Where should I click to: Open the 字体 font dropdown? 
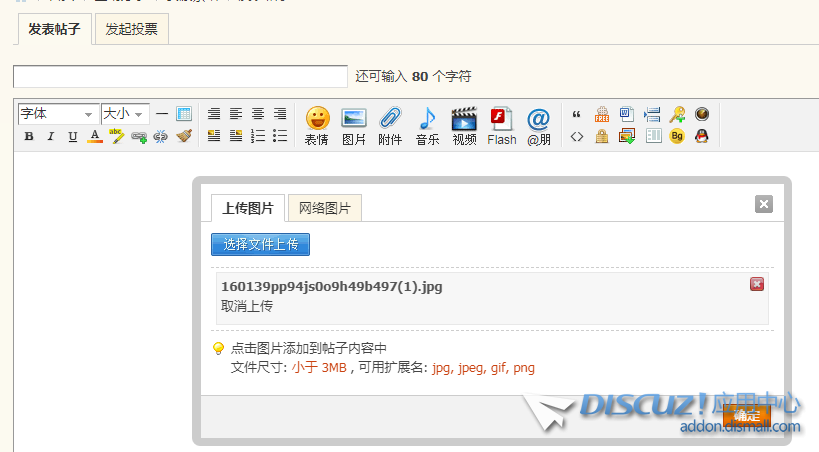point(57,114)
